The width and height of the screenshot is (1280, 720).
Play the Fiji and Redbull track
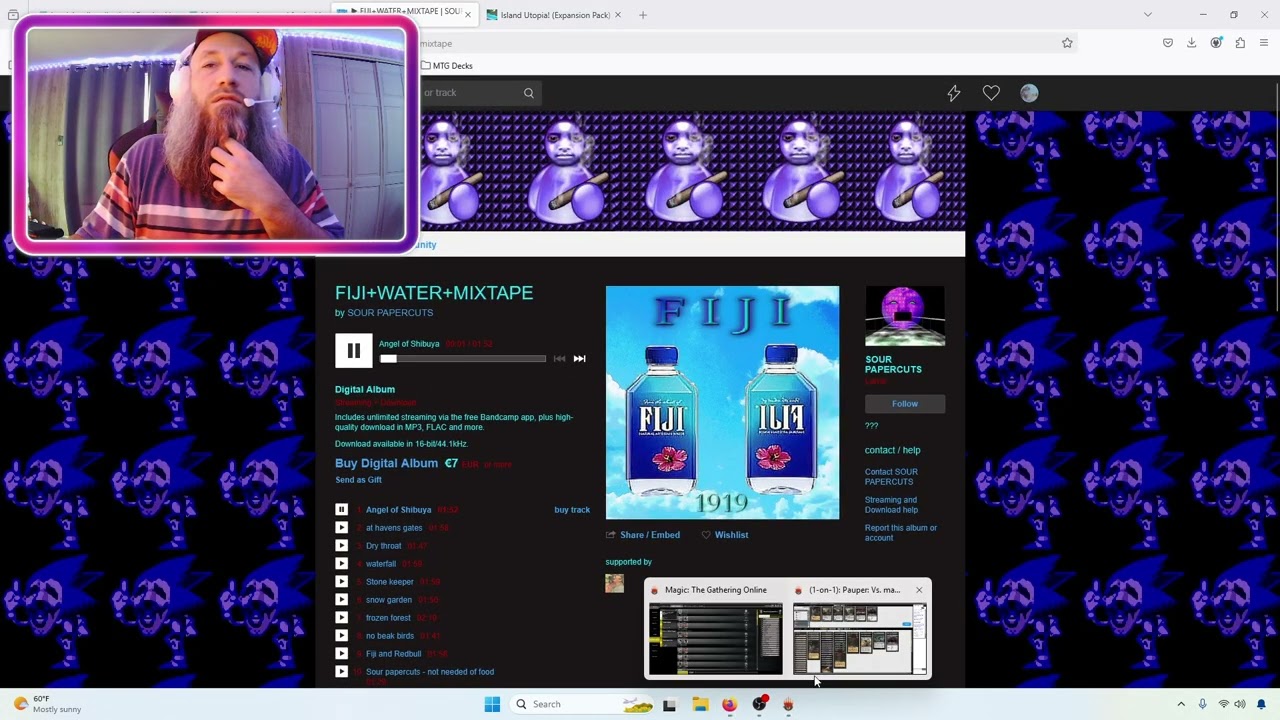point(341,654)
